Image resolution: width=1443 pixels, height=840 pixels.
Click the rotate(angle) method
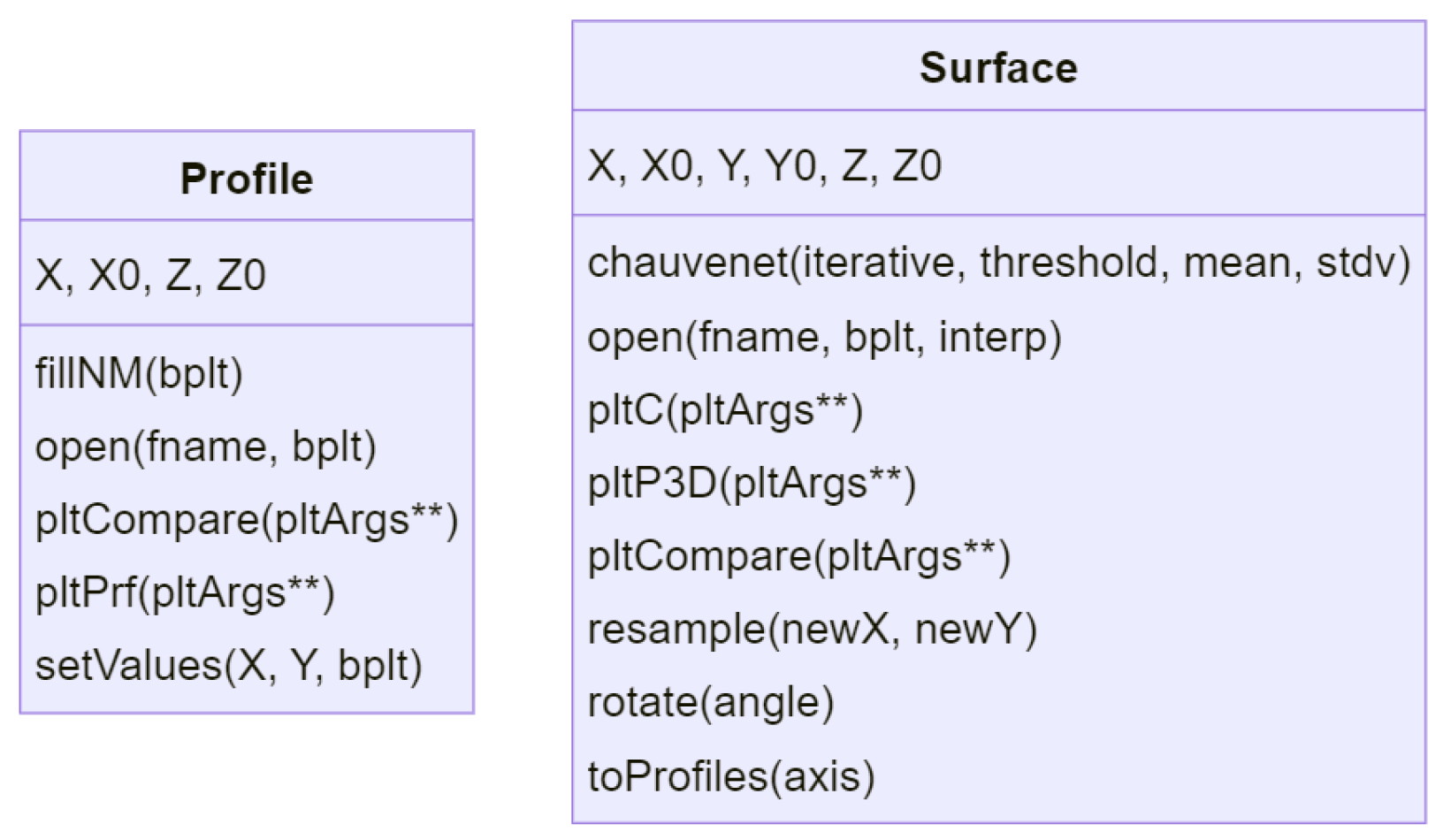(711, 703)
